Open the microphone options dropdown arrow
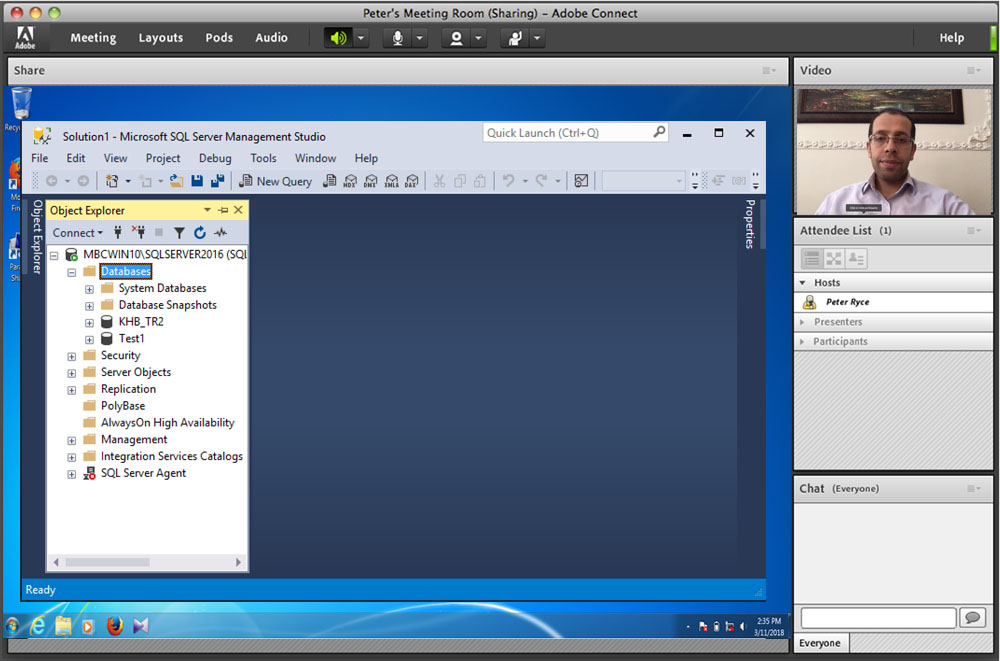The width and height of the screenshot is (1000, 661). click(x=420, y=38)
